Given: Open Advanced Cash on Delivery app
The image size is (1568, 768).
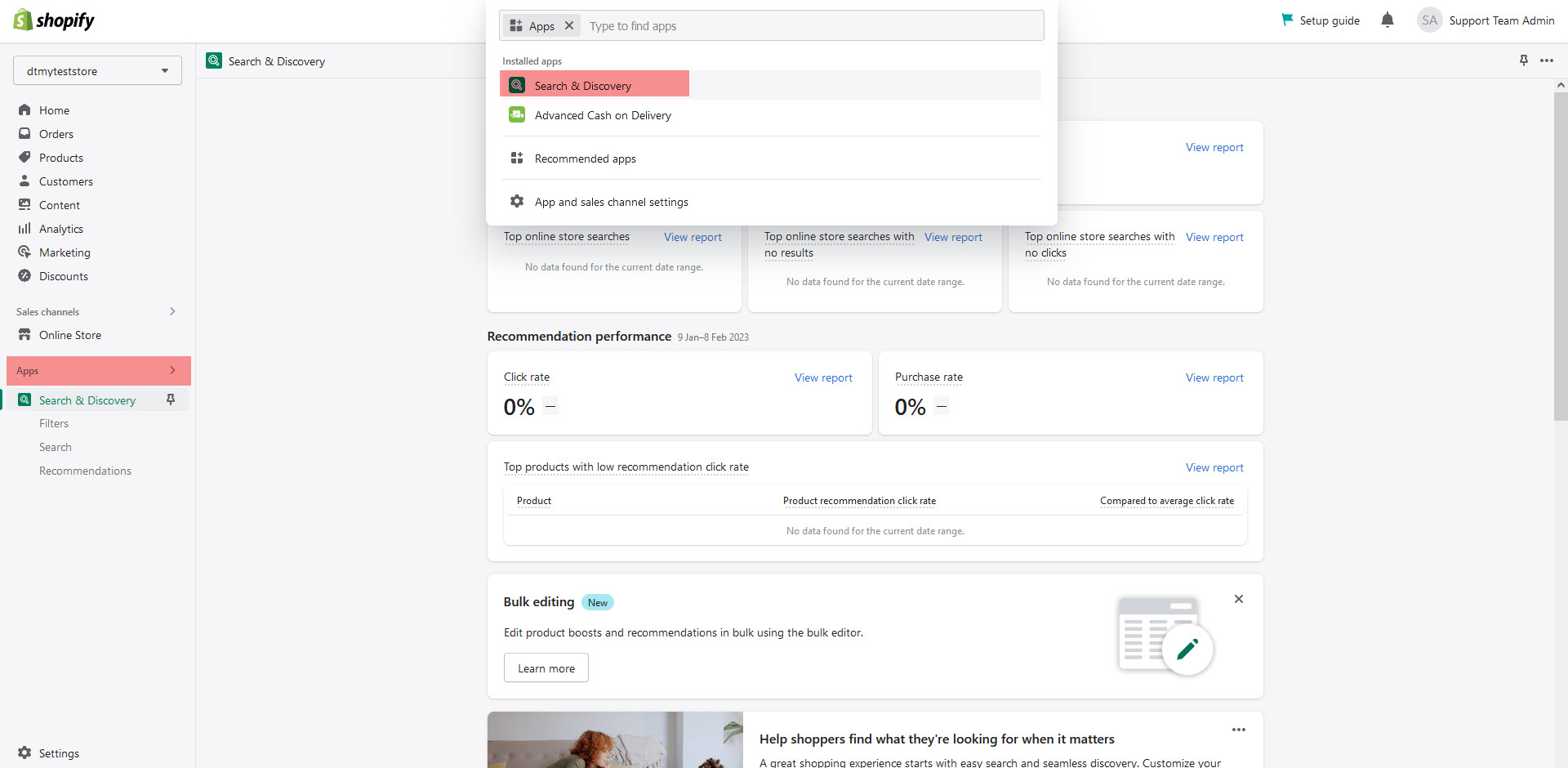Looking at the screenshot, I should click(x=603, y=115).
